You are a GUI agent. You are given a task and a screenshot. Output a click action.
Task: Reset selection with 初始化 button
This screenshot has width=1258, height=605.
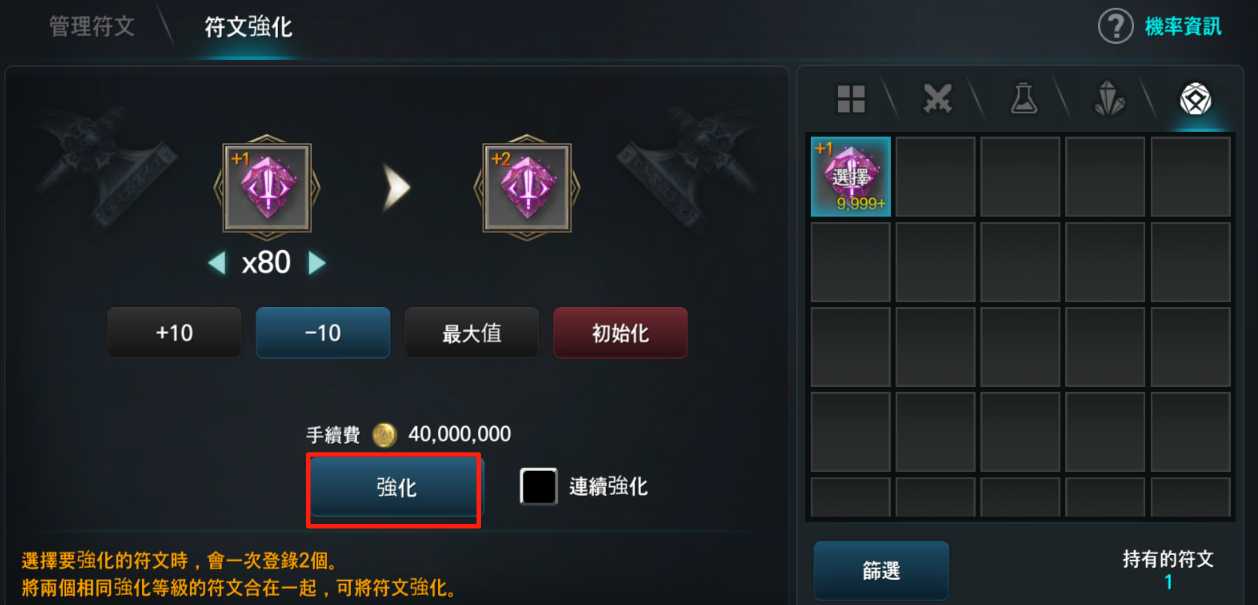click(x=620, y=333)
